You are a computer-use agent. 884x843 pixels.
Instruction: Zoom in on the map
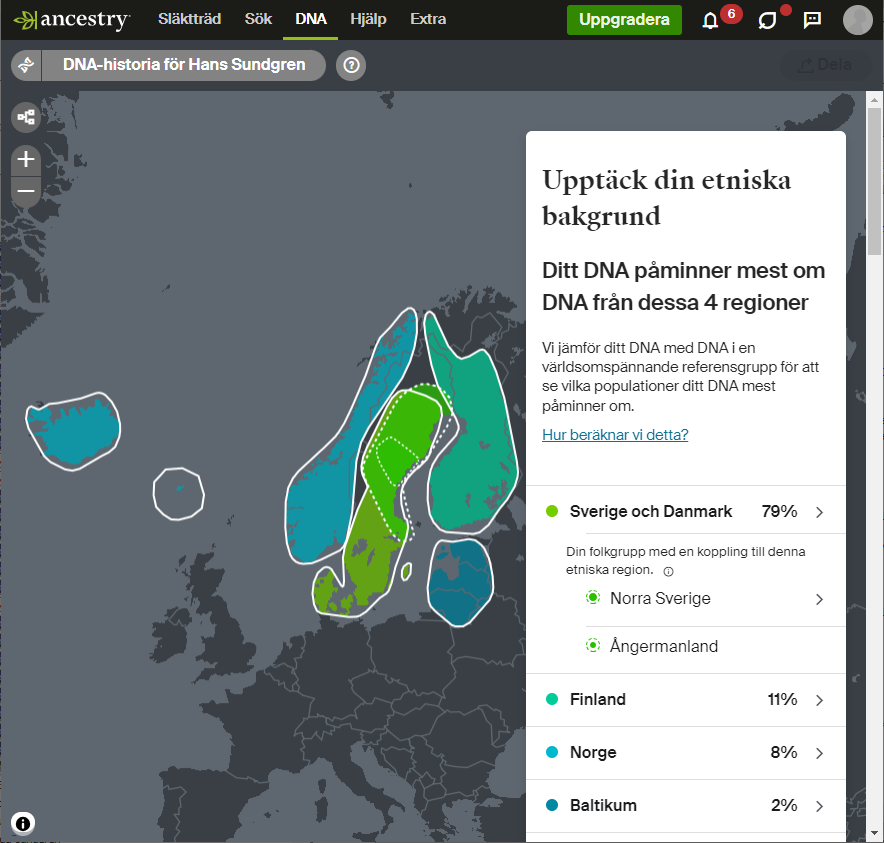click(26, 159)
